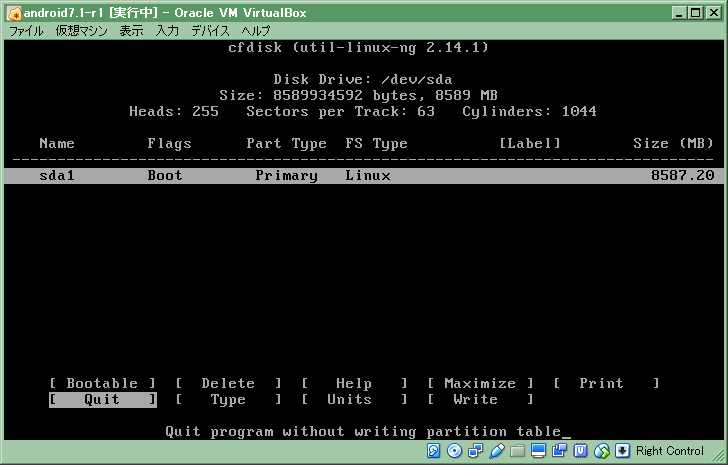Click the Boot flag of sda1

[x=165, y=175]
